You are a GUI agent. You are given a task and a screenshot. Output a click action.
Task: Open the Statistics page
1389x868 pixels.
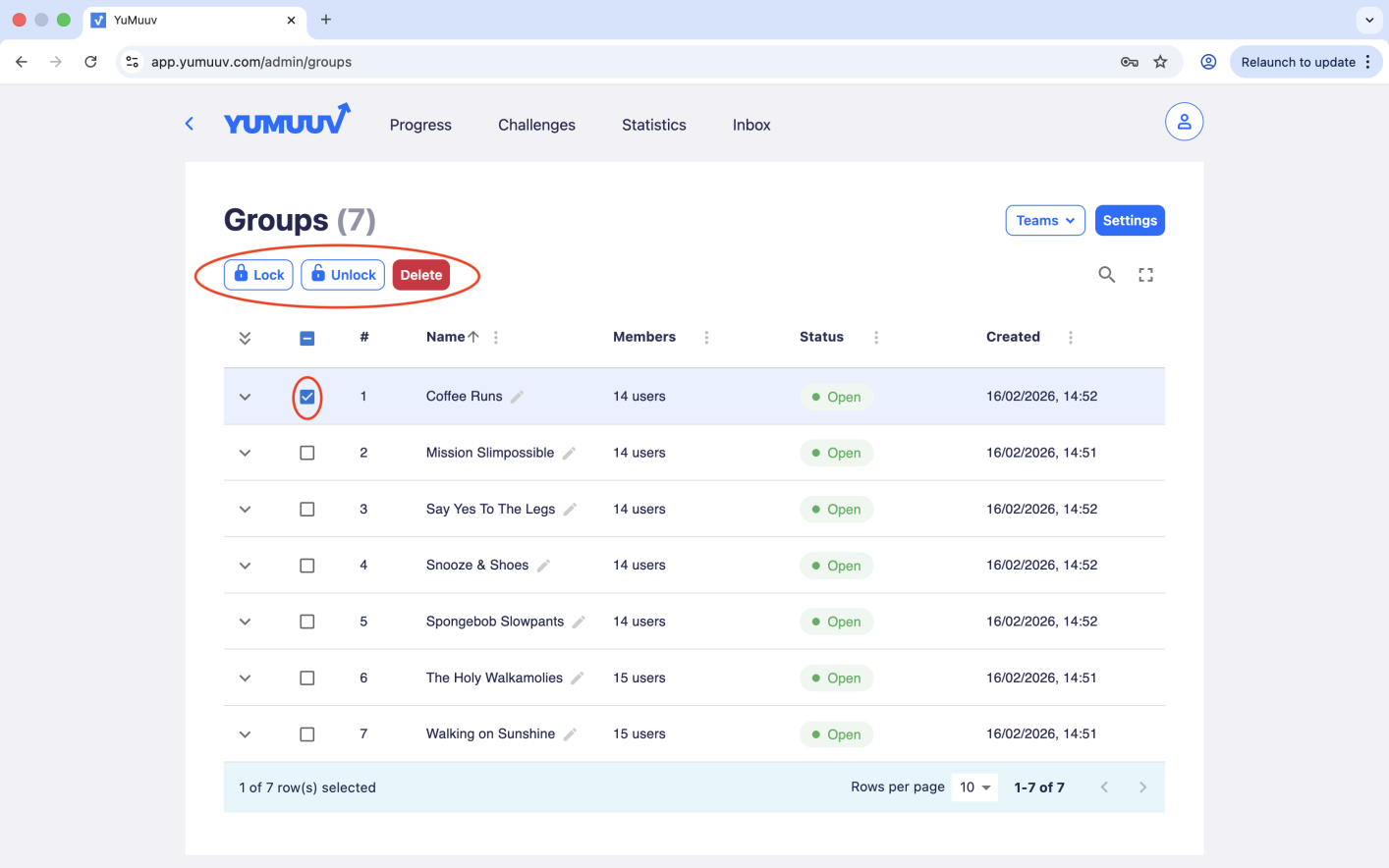[653, 125]
